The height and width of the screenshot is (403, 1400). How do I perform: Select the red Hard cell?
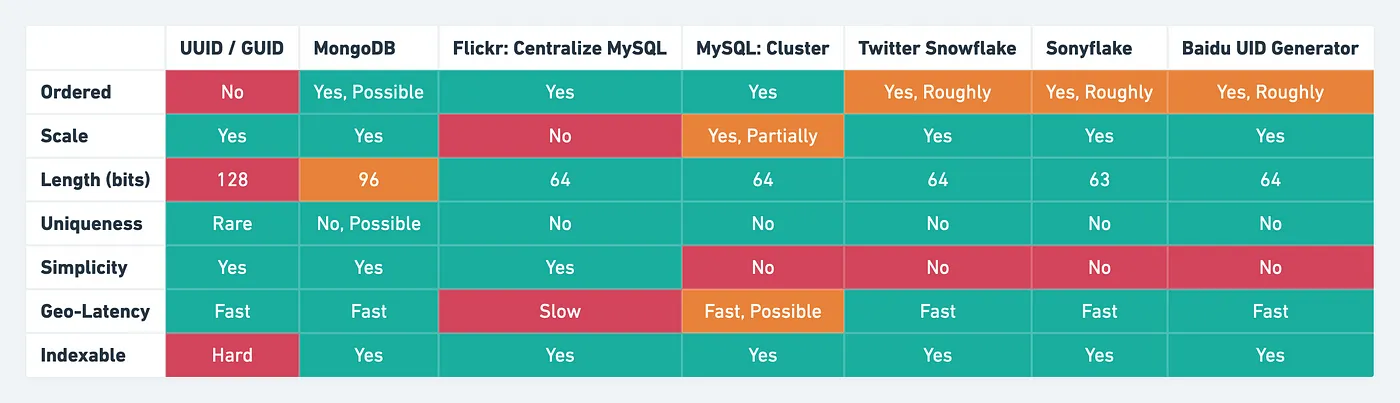[232, 355]
